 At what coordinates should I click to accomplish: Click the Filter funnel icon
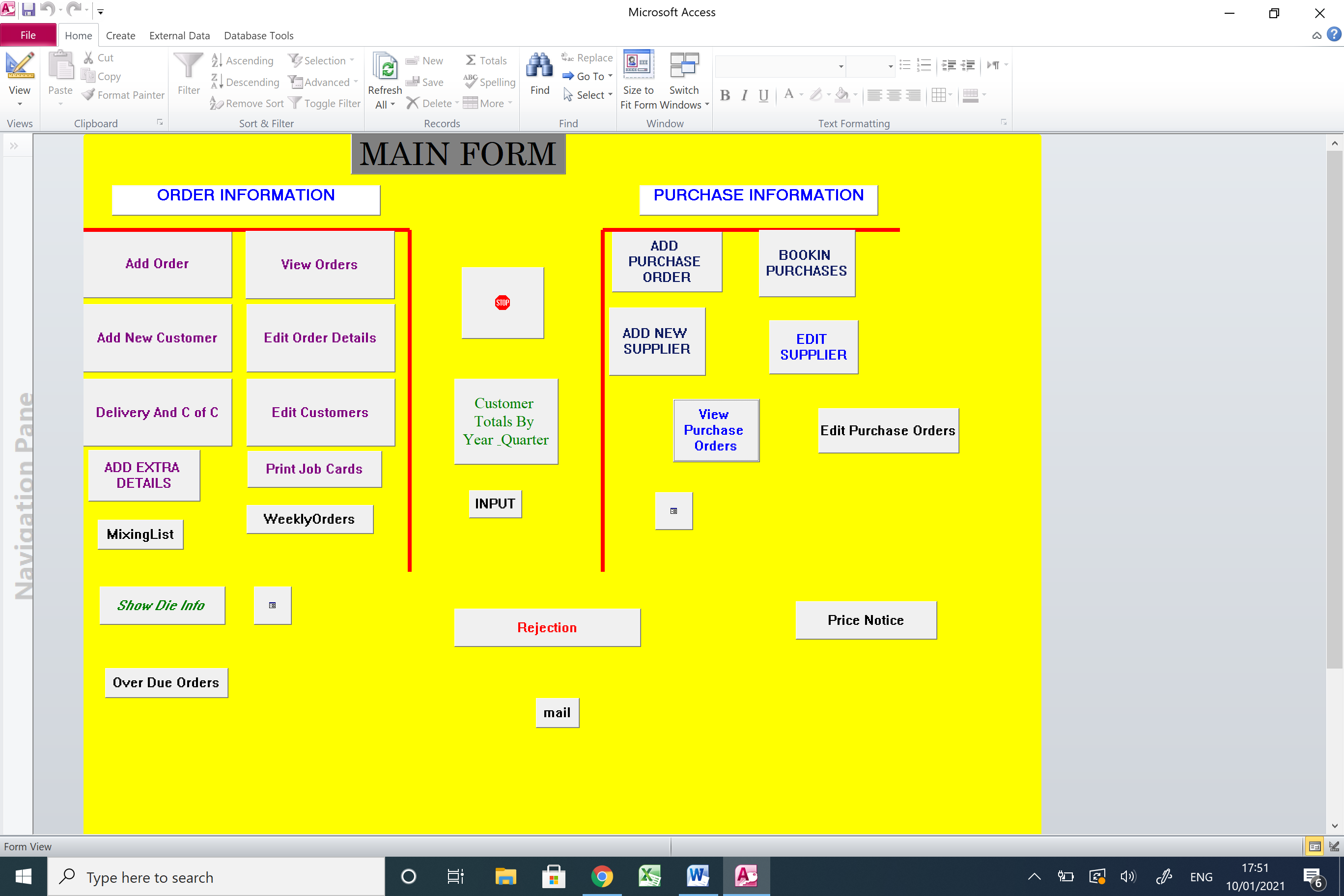[188, 66]
